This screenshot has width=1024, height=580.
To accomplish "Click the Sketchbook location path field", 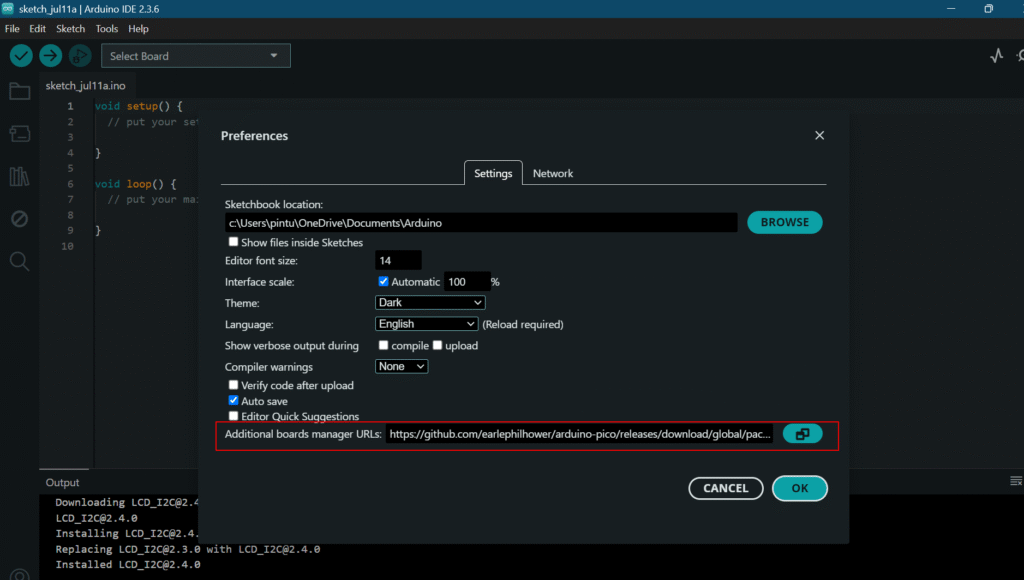I will (x=481, y=223).
